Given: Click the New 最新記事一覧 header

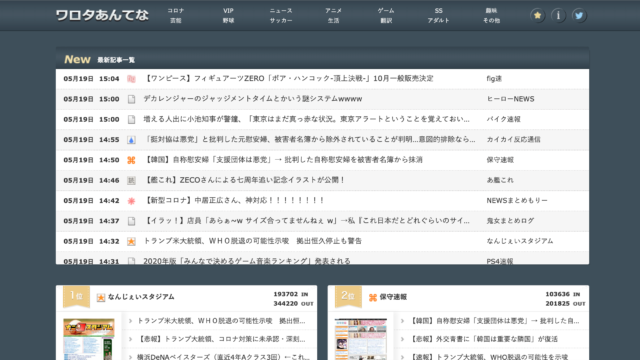Looking at the screenshot, I should coord(322,59).
